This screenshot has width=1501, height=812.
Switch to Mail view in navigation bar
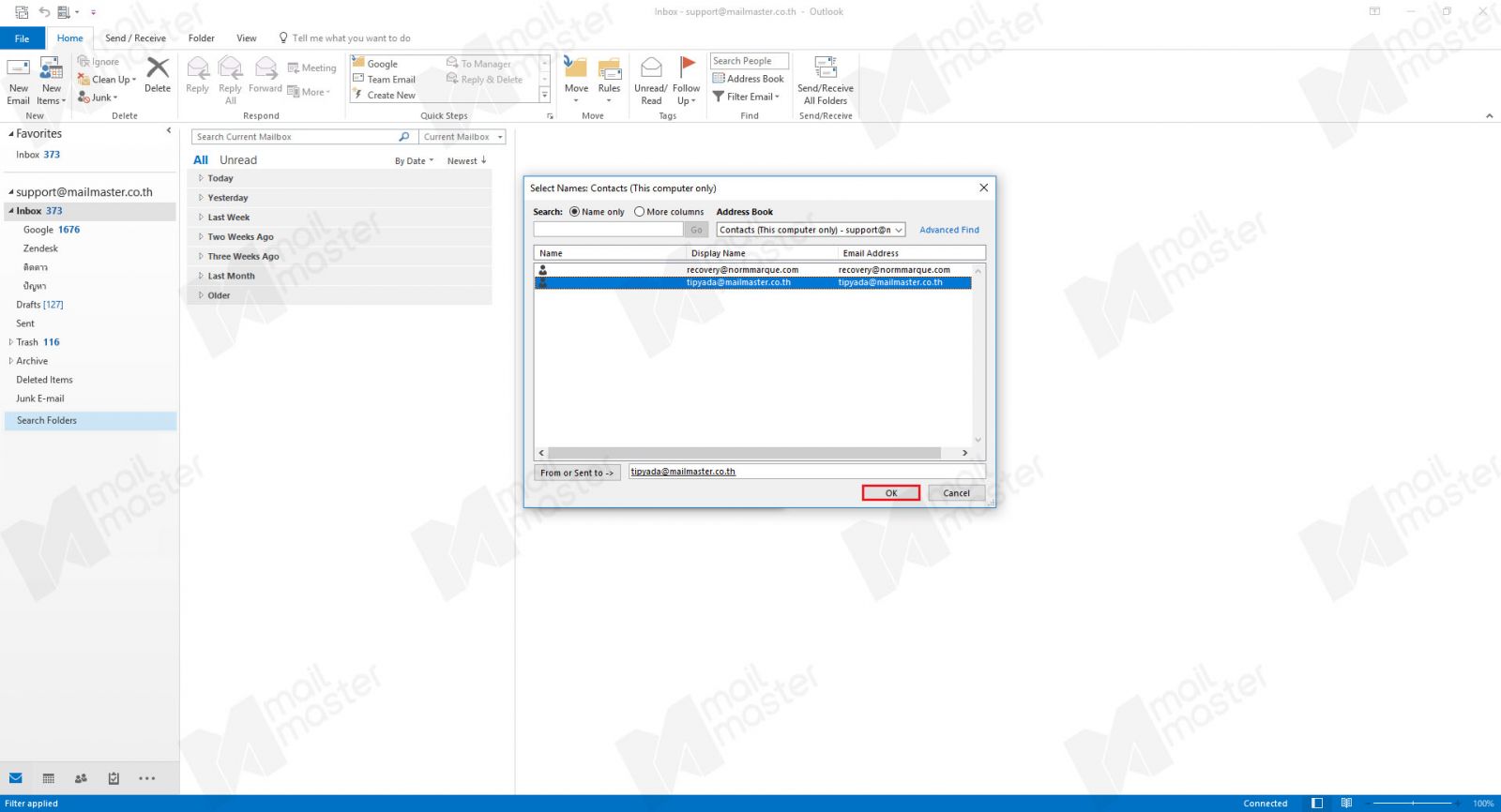[16, 778]
